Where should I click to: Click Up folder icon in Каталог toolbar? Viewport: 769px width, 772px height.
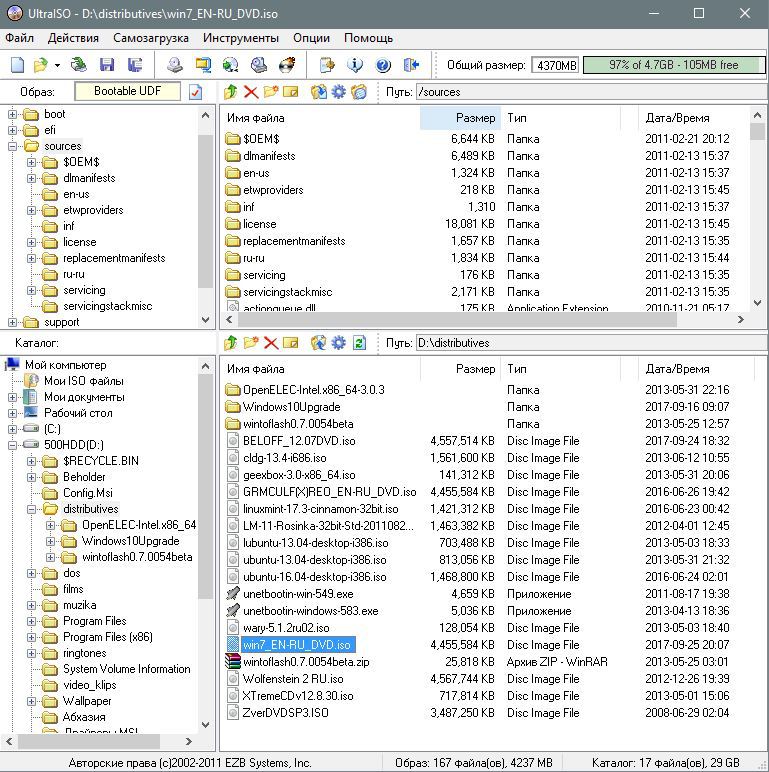tap(230, 343)
